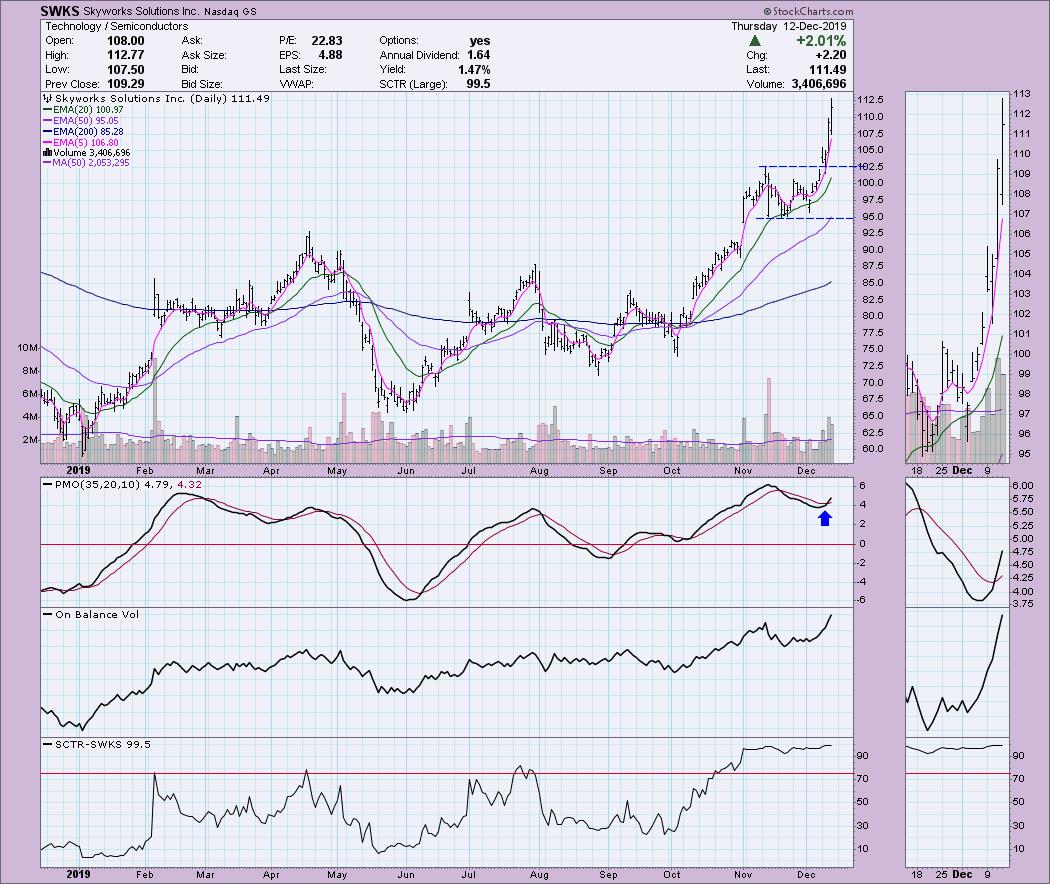
Task: Click the 112.5 price axis label
Action: (871, 100)
